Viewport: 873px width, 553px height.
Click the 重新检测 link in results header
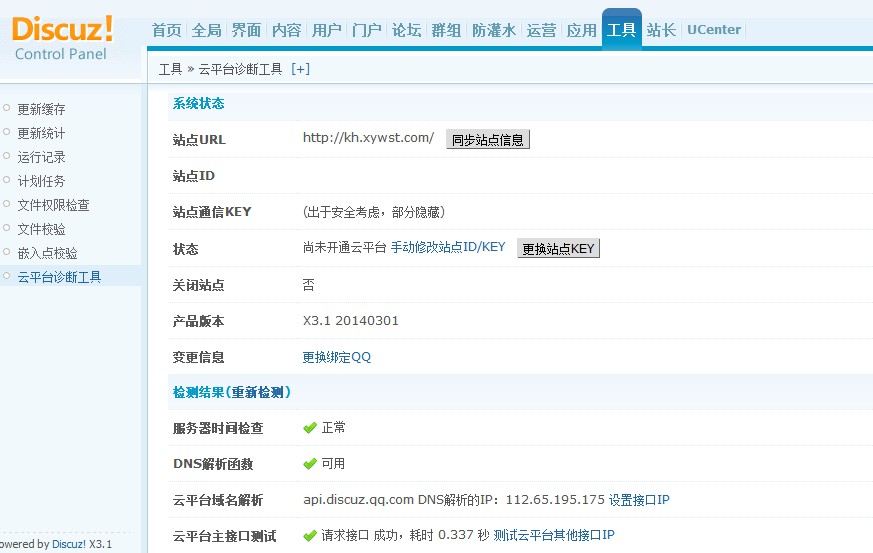coord(258,392)
